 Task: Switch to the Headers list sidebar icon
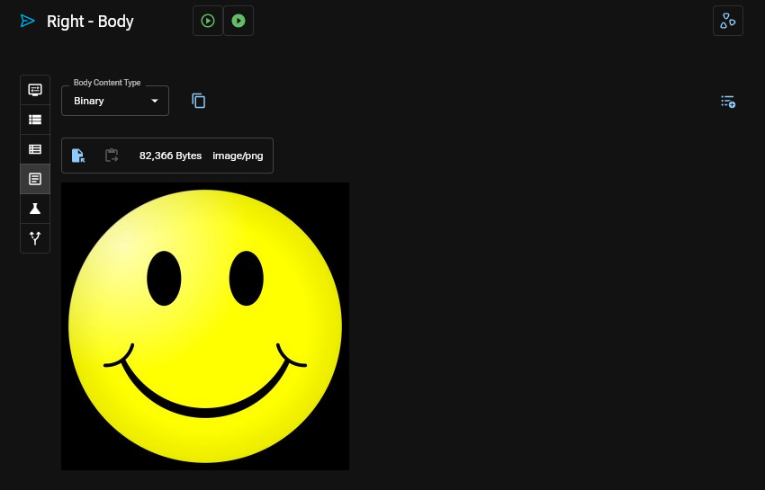click(x=35, y=119)
